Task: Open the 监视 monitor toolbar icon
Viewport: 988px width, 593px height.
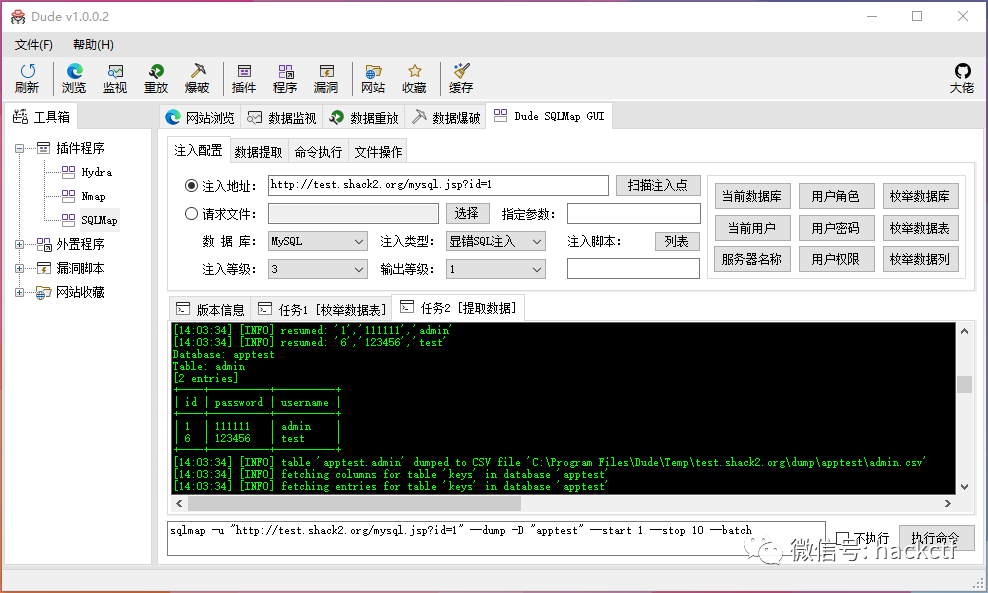Action: 115,71
